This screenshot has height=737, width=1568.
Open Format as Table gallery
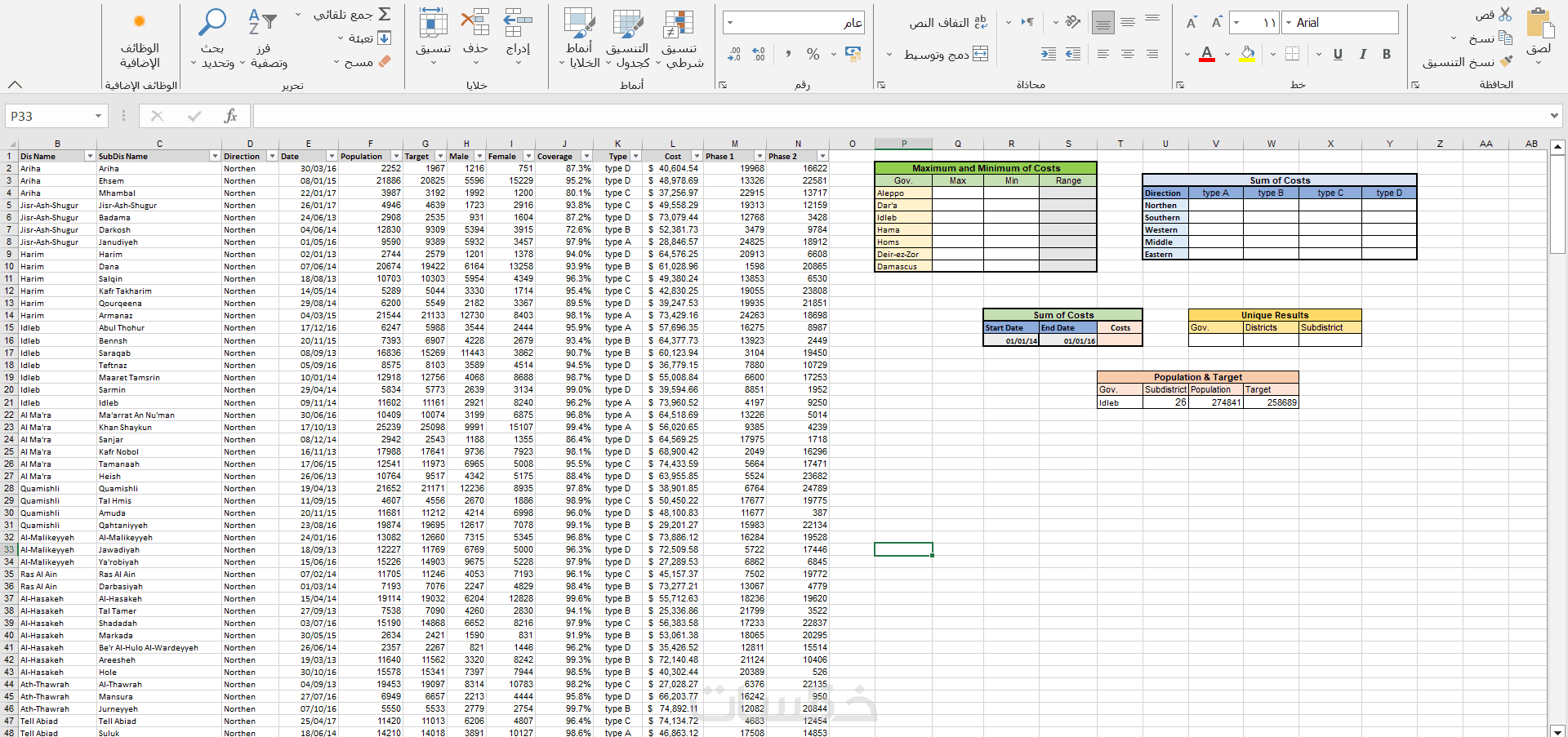point(627,39)
